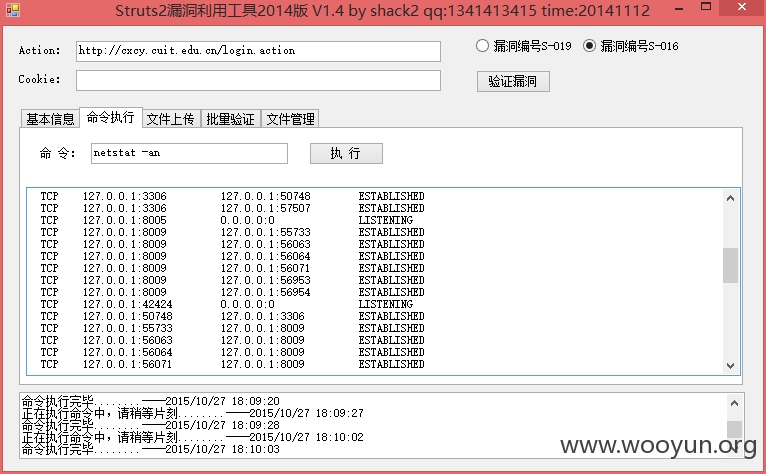Click the row with local address 127.0.0.1:55733
This screenshot has width=766, height=474.
(x=233, y=328)
